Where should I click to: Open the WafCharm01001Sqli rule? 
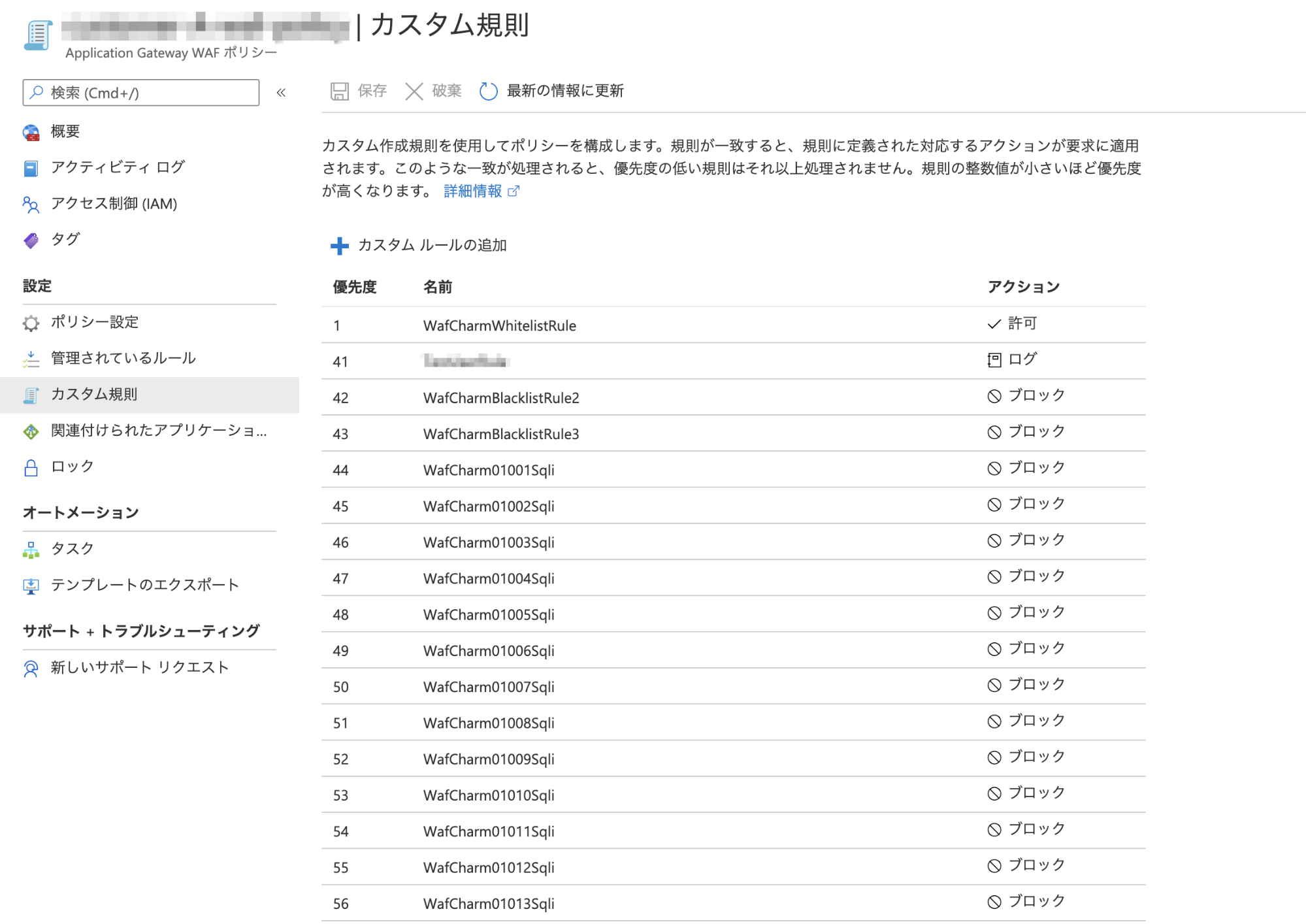(x=489, y=470)
